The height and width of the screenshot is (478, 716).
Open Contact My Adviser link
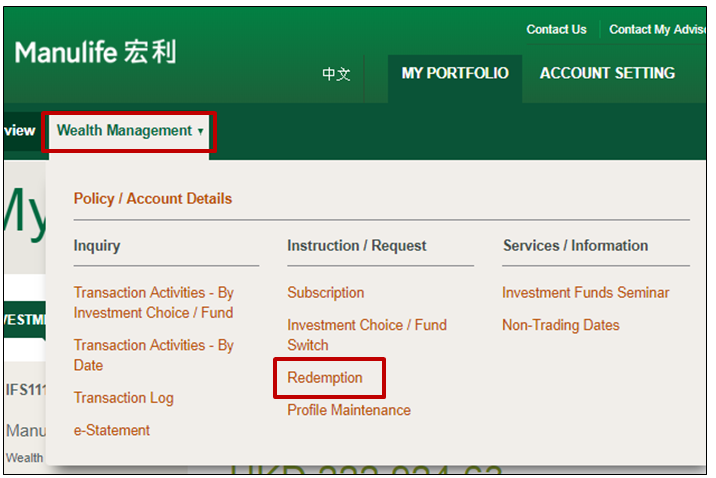coord(657,30)
